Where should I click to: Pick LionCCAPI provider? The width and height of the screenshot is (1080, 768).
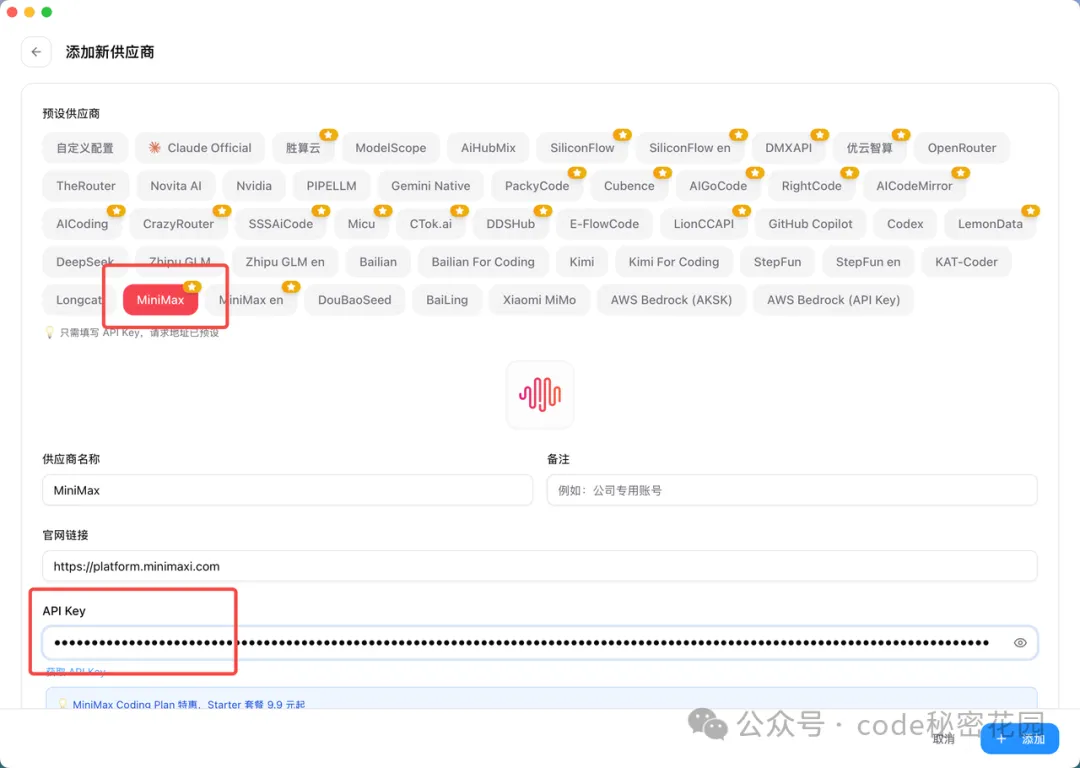click(x=703, y=224)
